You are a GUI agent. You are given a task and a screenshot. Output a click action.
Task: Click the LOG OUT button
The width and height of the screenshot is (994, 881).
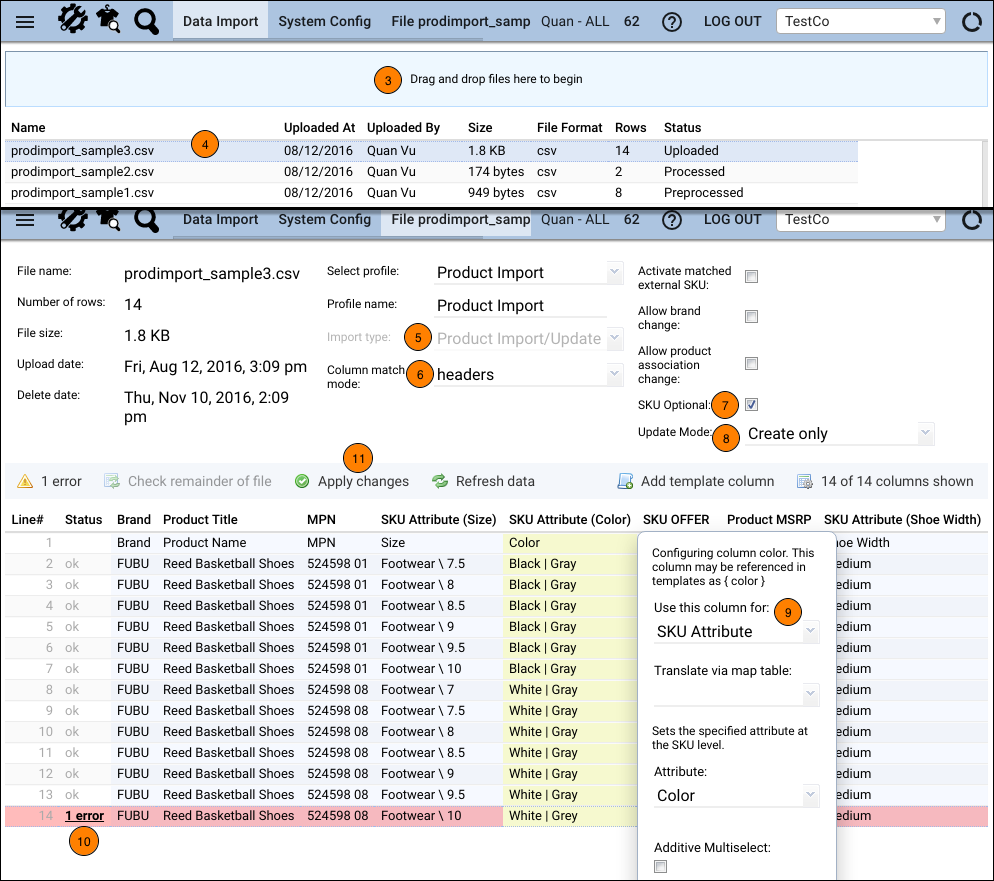(732, 20)
